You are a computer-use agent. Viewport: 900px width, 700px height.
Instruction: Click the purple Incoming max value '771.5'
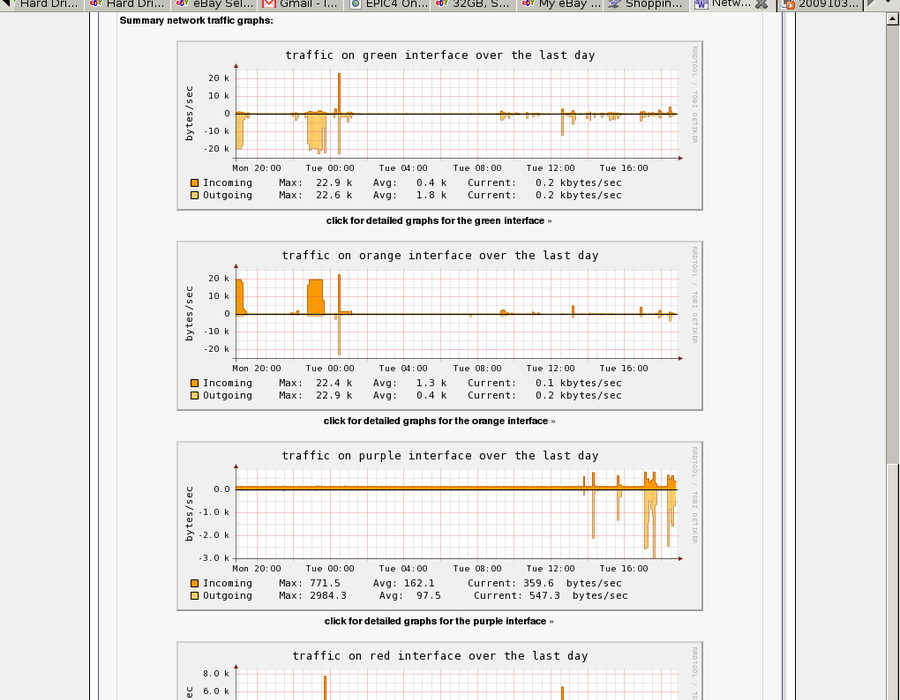click(x=325, y=584)
